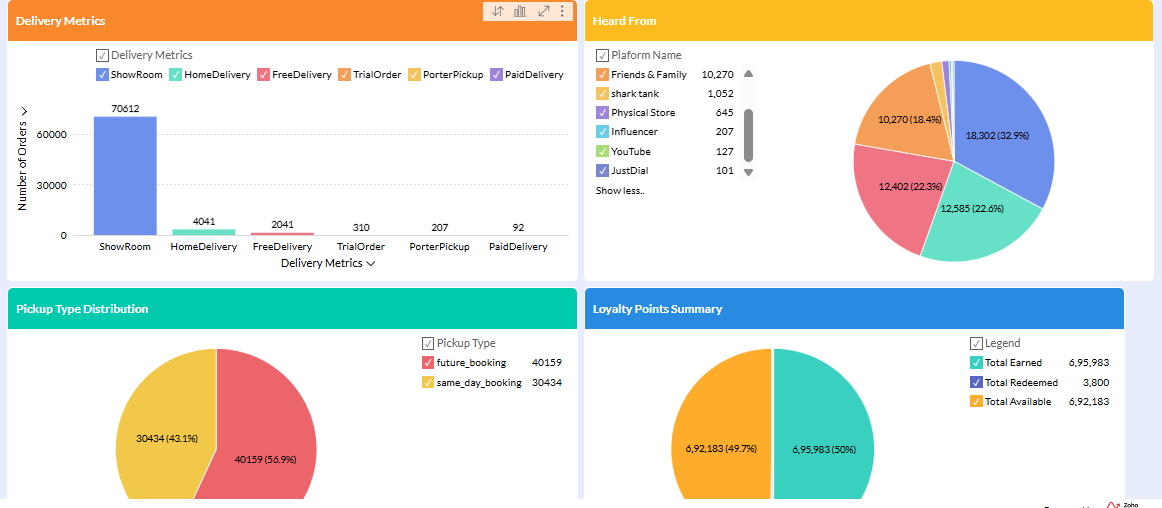Click the Delivery Metrics panel title
This screenshot has height=508, width=1162.
(x=60, y=21)
